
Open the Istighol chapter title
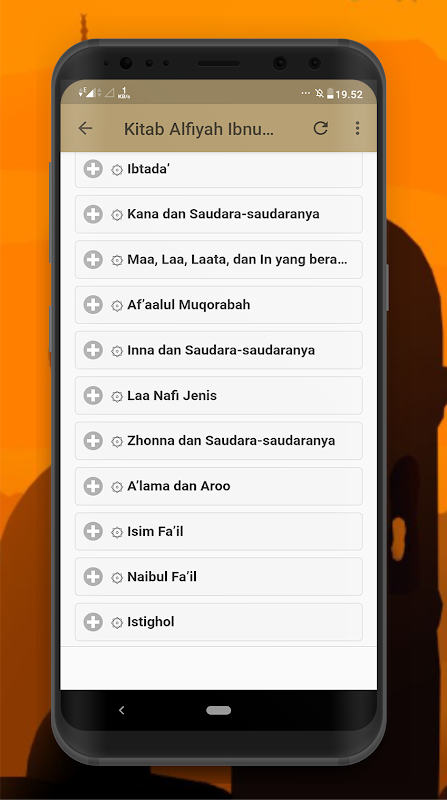click(151, 622)
